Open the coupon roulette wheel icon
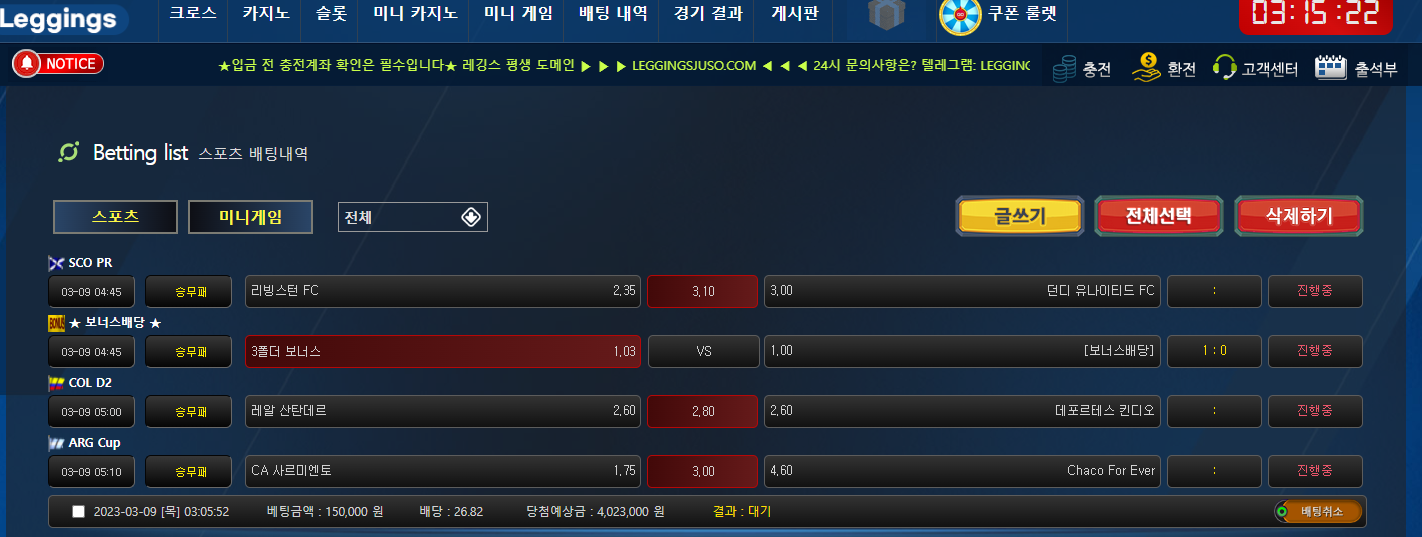Image resolution: width=1422 pixels, height=537 pixels. click(960, 15)
